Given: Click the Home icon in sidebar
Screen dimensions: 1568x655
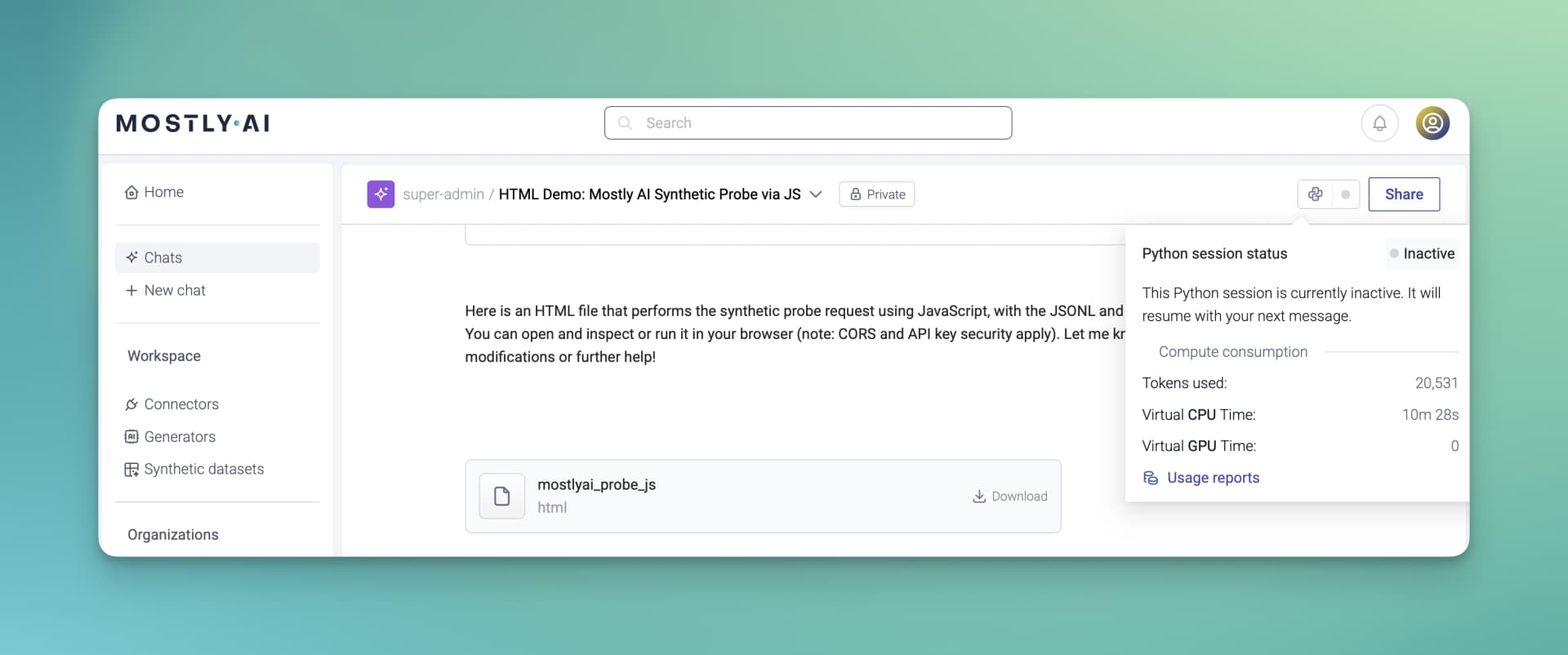Looking at the screenshot, I should tap(131, 192).
